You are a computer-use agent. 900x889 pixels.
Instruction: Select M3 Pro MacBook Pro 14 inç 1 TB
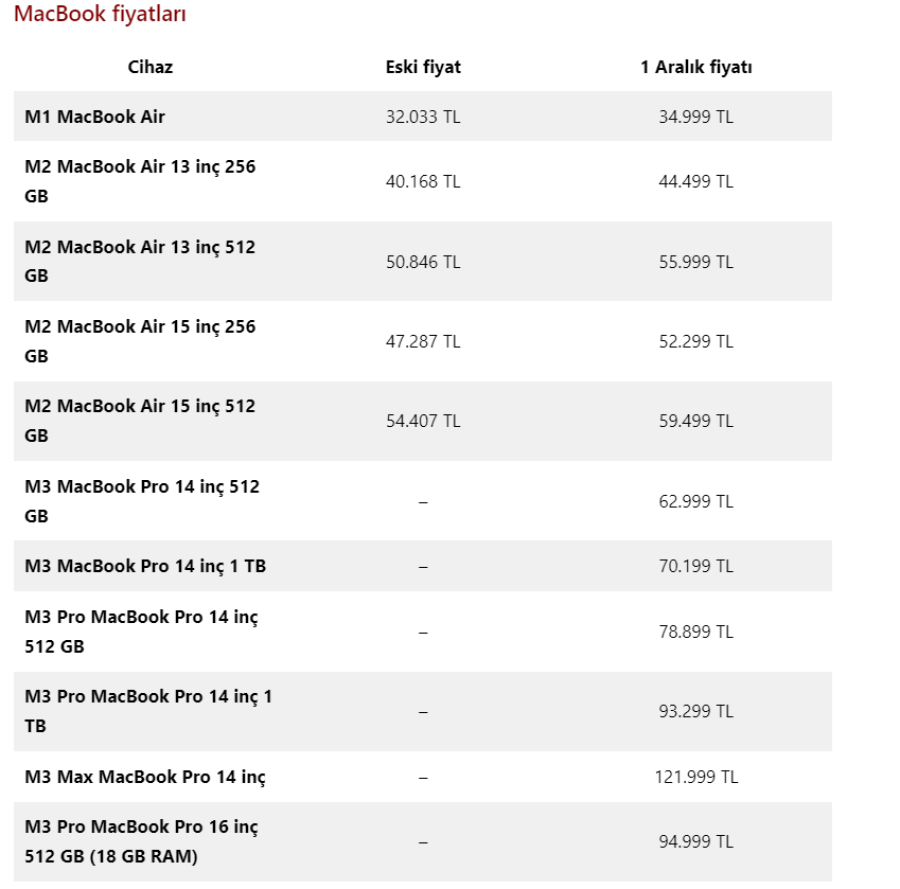pyautogui.click(x=148, y=711)
